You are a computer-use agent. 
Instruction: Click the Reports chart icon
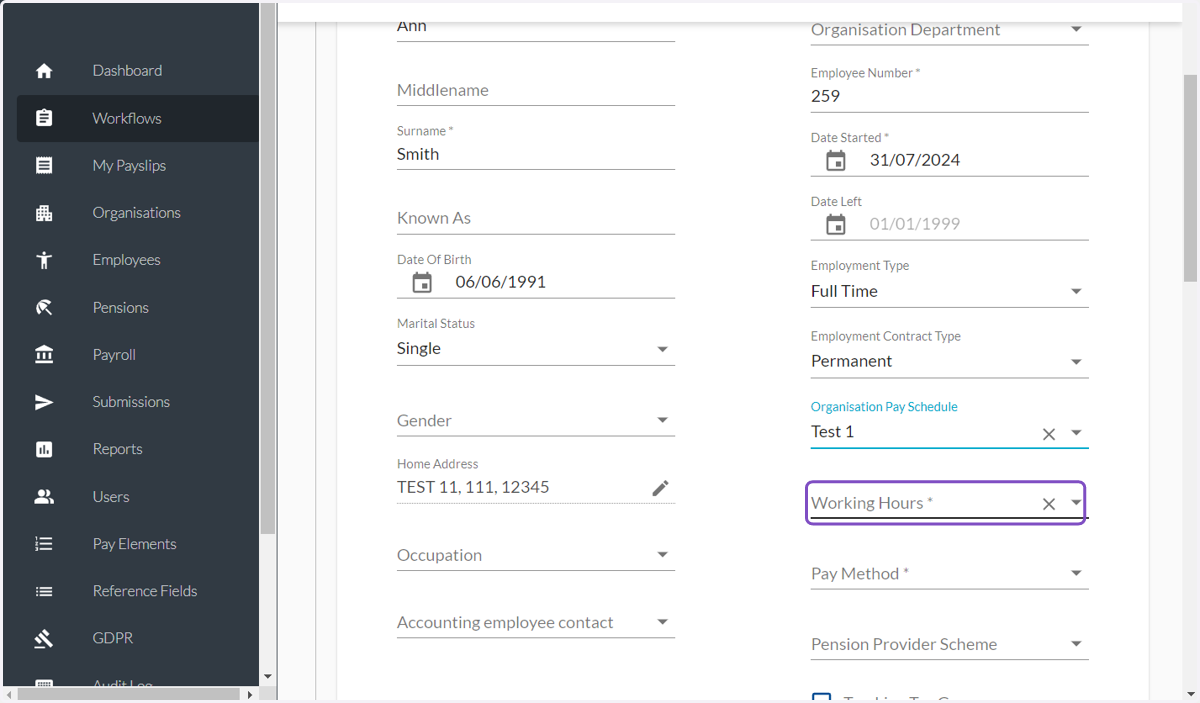(x=44, y=449)
